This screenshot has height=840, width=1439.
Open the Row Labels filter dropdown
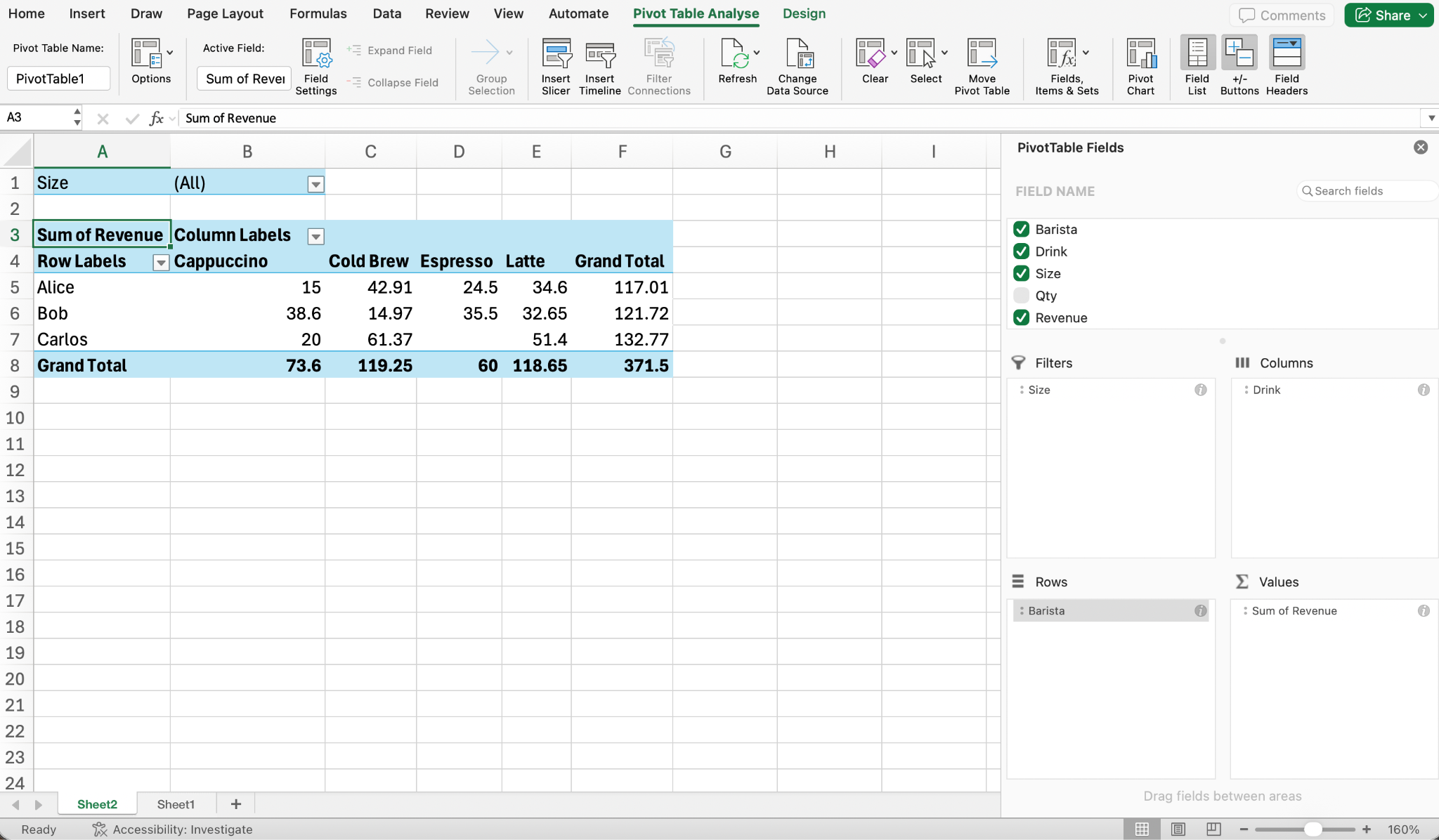(x=161, y=263)
